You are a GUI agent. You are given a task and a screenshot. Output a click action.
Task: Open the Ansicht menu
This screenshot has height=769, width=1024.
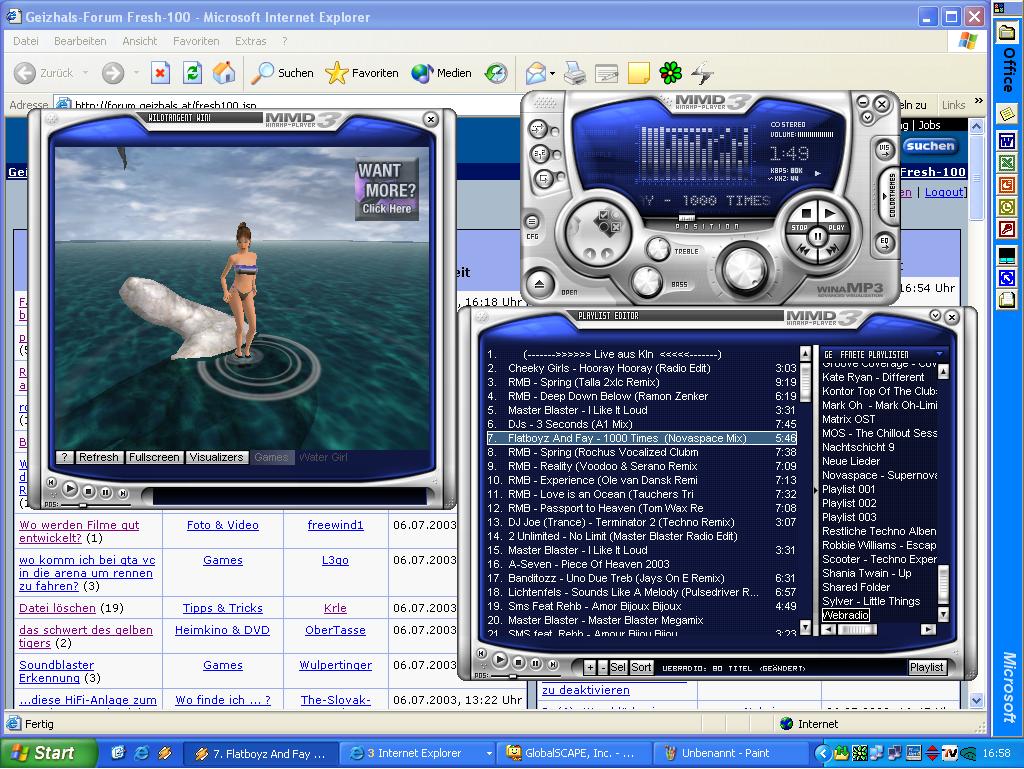point(140,41)
